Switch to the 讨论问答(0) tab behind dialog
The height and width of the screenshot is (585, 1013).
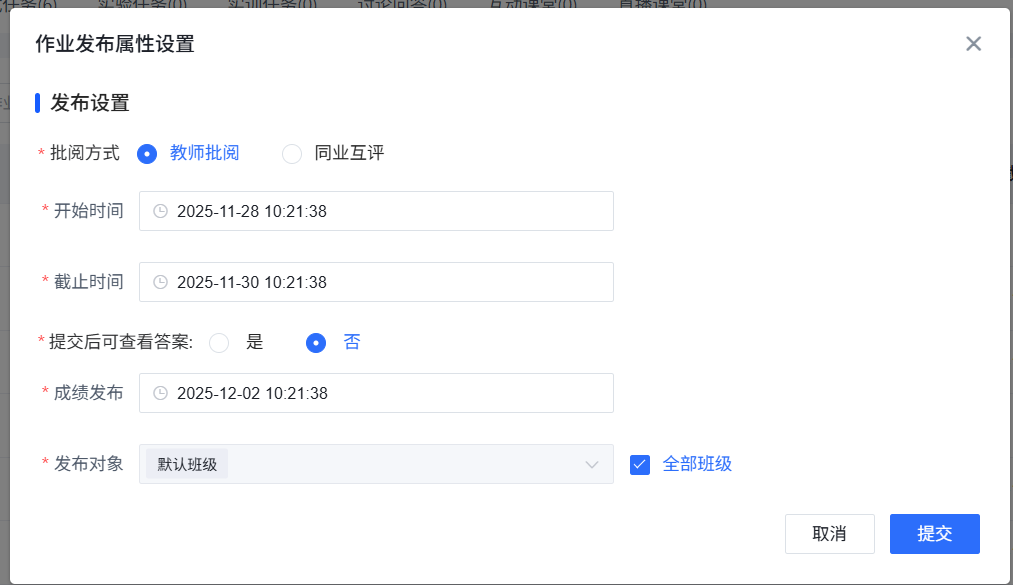(402, 5)
